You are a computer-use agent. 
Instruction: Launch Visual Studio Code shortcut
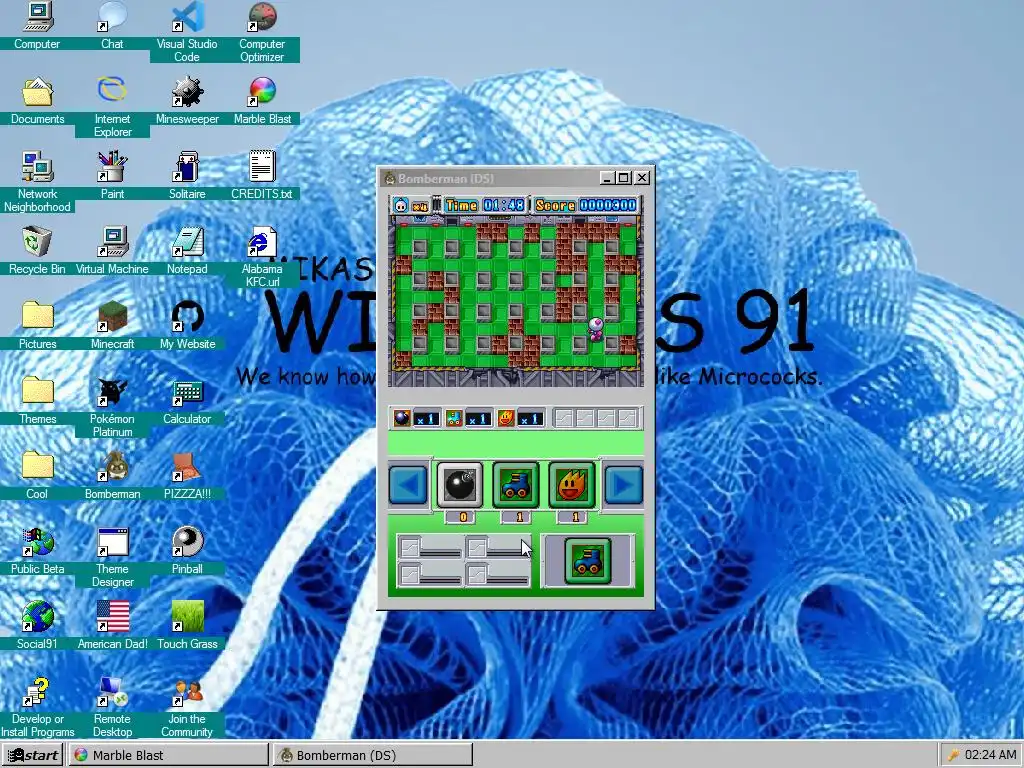click(187, 31)
